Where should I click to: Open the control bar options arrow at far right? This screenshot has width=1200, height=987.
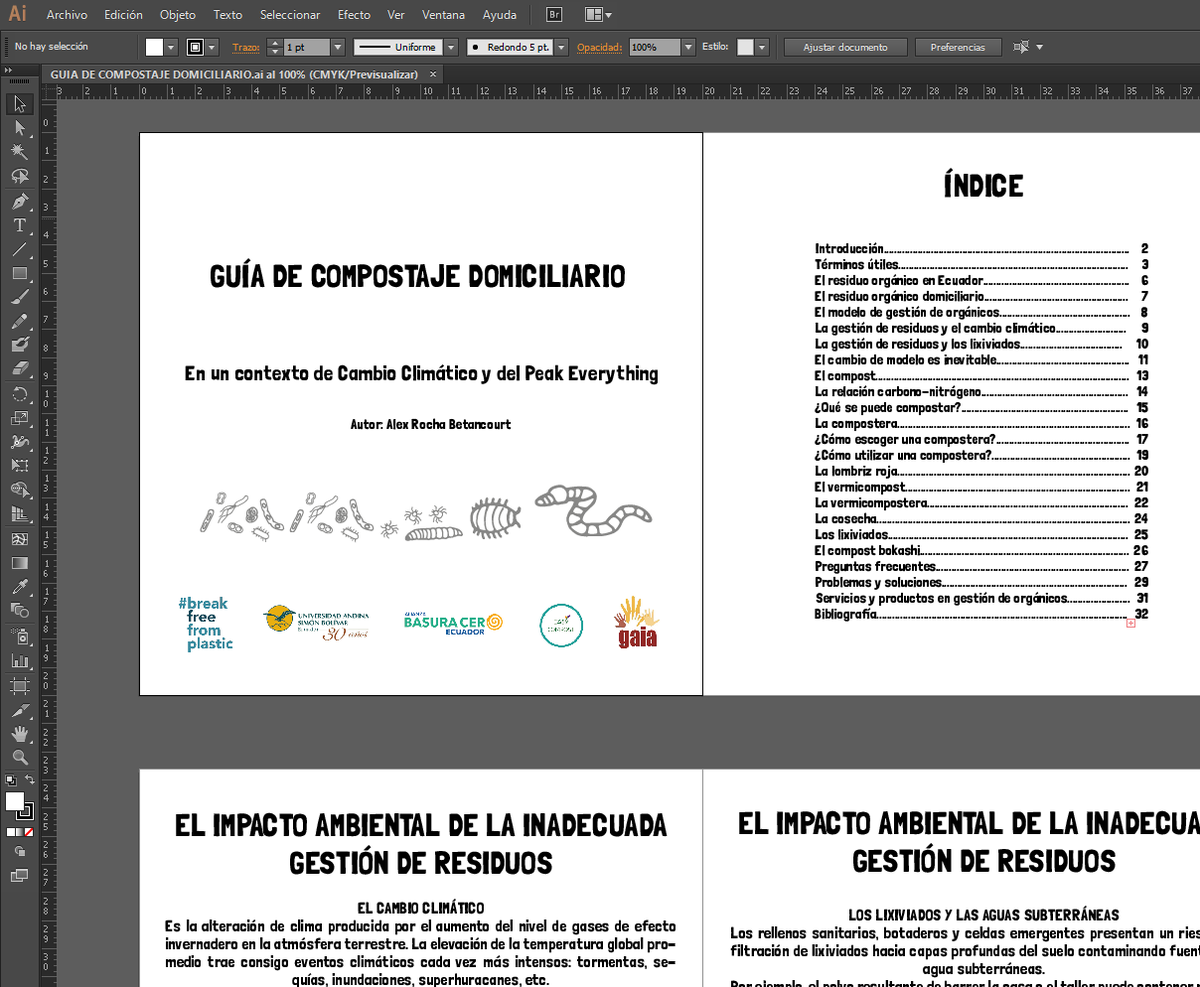[1040, 47]
